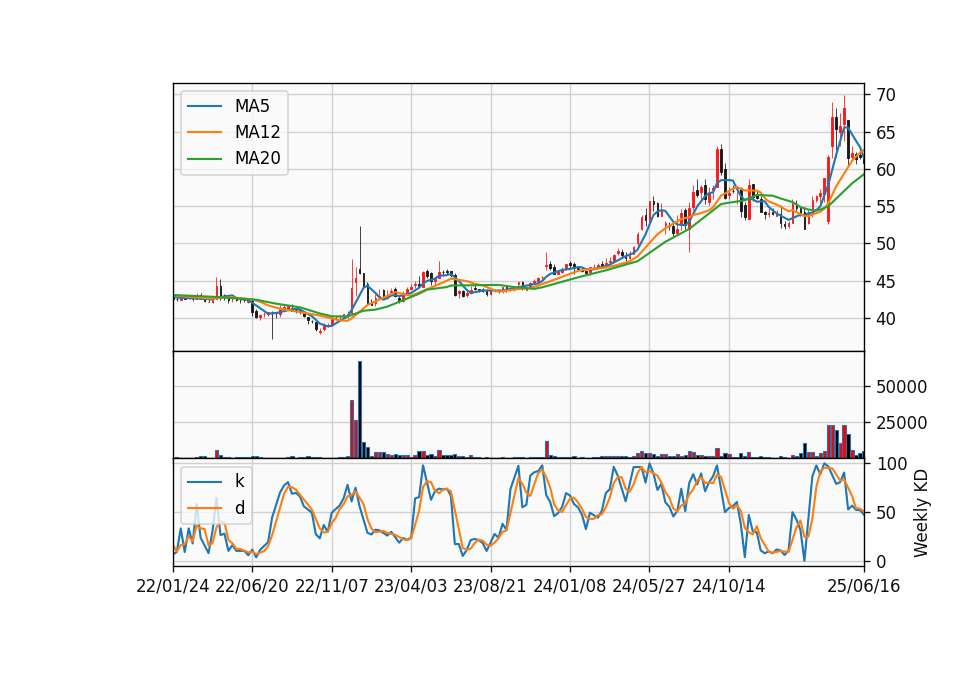Image resolution: width=960 pixels, height=690 pixels.
Task: Click the orange MA12 legend line sample
Action: (x=204, y=132)
